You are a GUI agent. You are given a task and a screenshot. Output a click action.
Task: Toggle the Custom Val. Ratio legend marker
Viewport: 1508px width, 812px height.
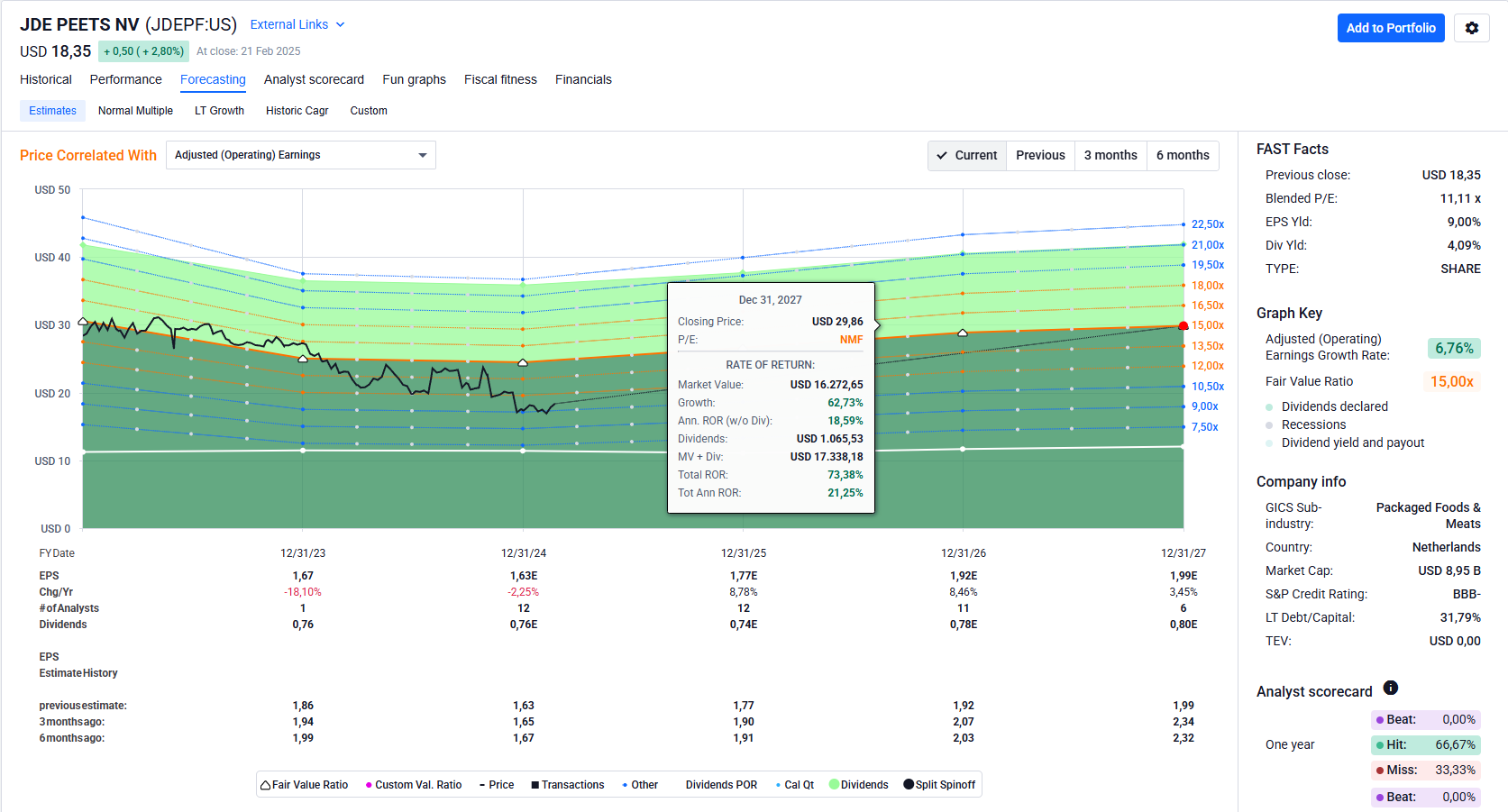(369, 785)
